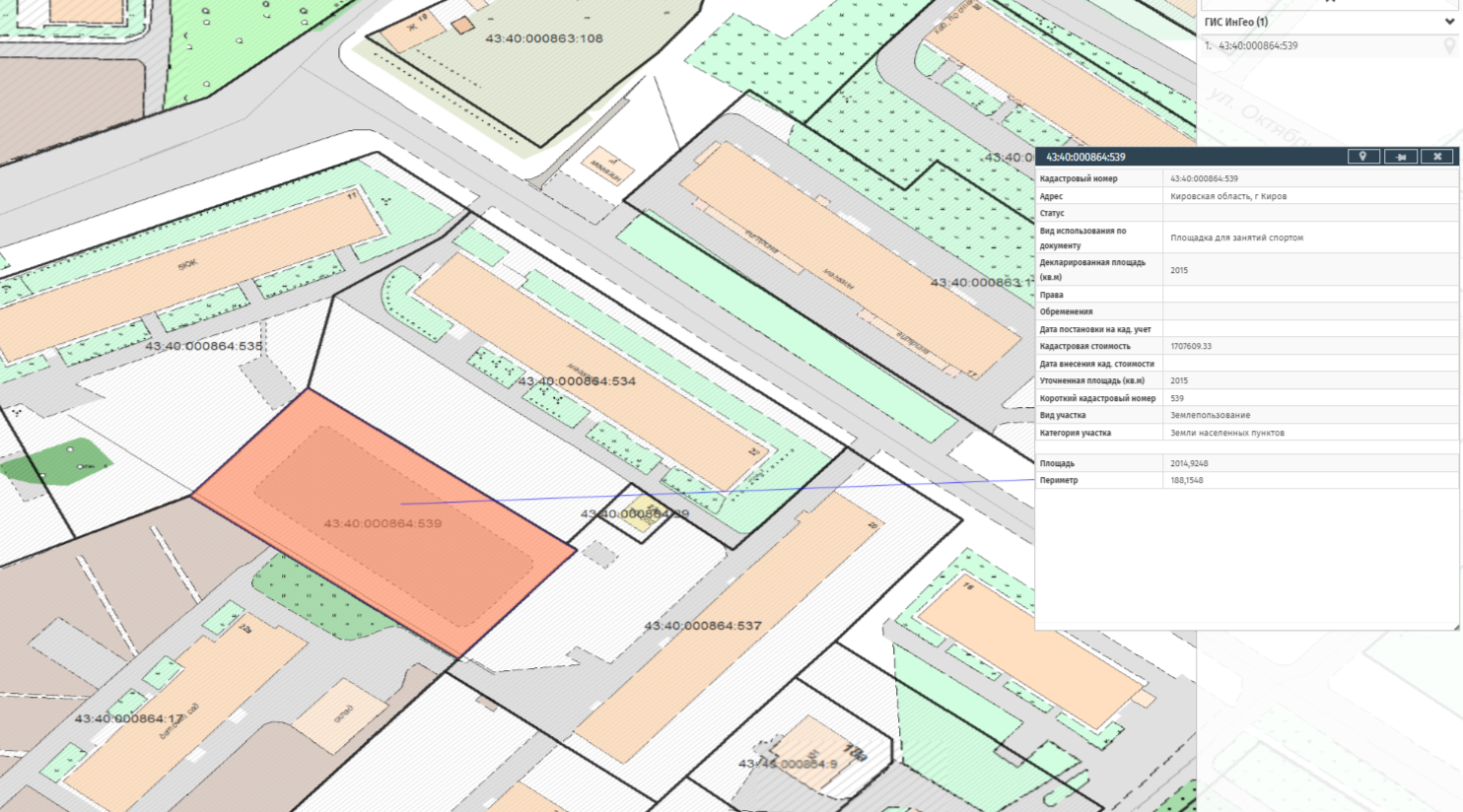1463x812 pixels.
Task: Select 2015 value of Уточненная площадь
Action: [1179, 380]
